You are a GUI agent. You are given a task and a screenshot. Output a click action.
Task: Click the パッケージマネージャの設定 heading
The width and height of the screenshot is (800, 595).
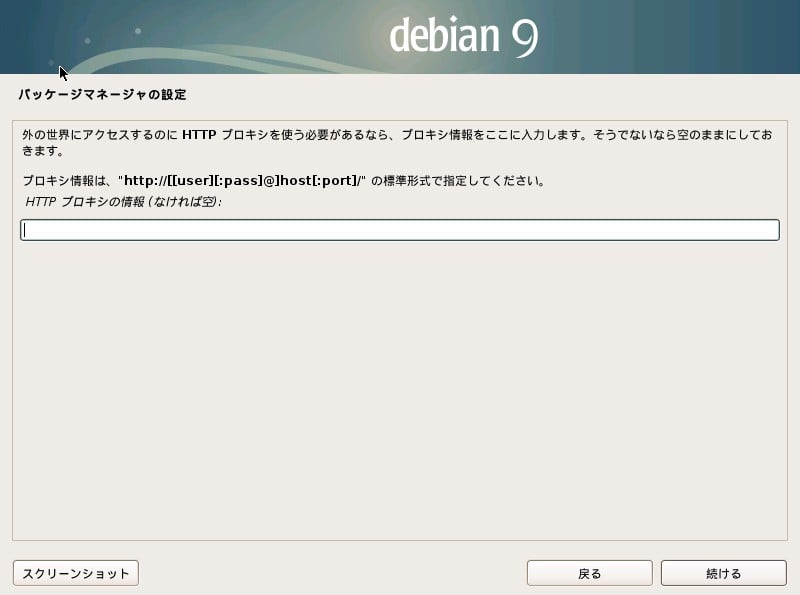click(x=102, y=94)
